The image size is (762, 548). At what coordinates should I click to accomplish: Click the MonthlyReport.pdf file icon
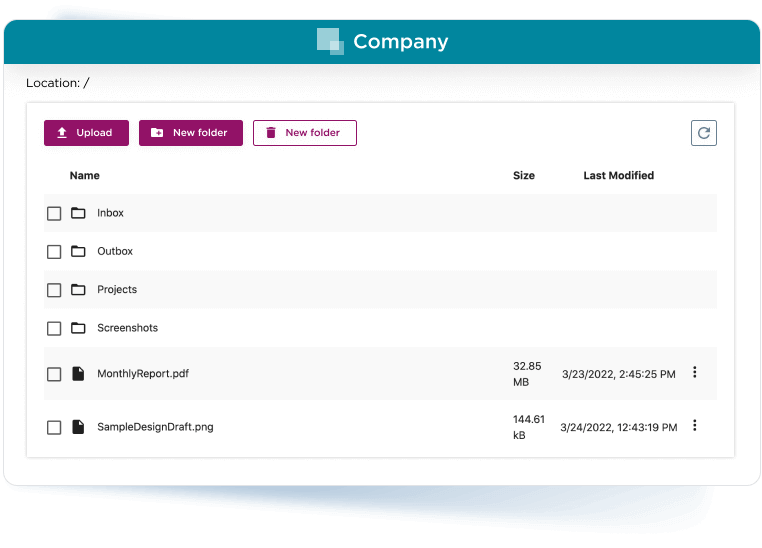pyautogui.click(x=78, y=374)
